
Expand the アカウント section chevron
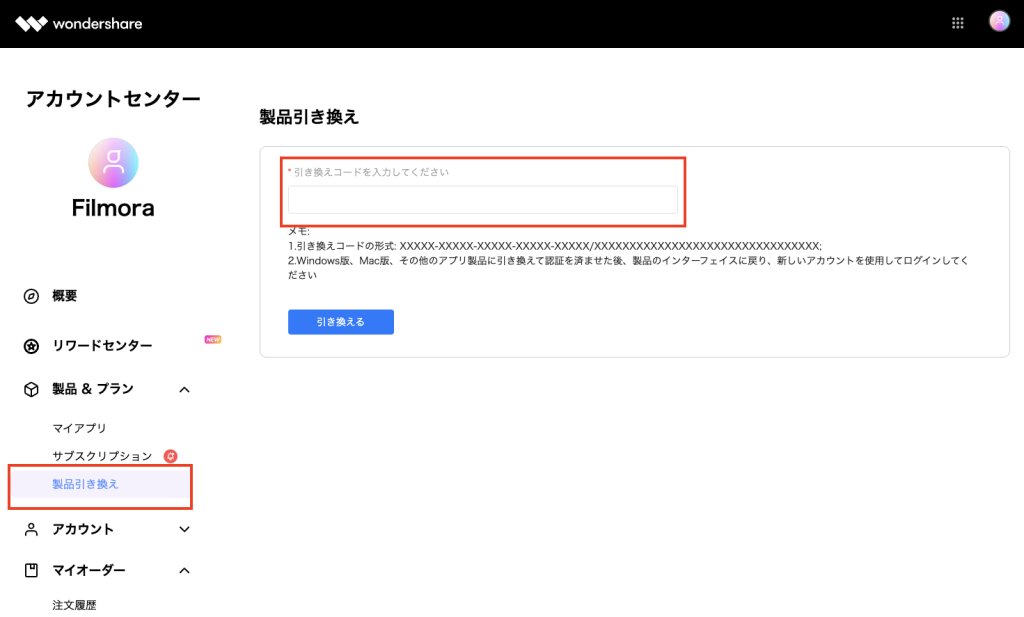(184, 529)
